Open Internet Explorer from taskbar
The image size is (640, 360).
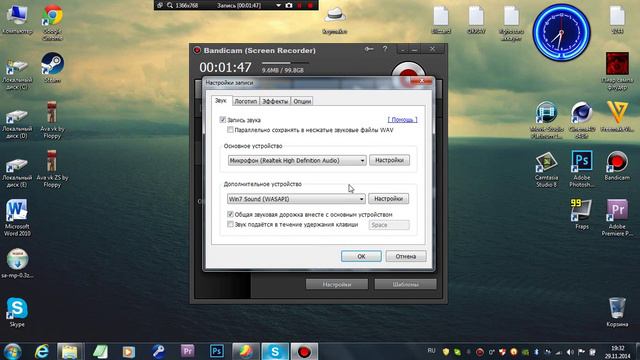[x=41, y=351]
